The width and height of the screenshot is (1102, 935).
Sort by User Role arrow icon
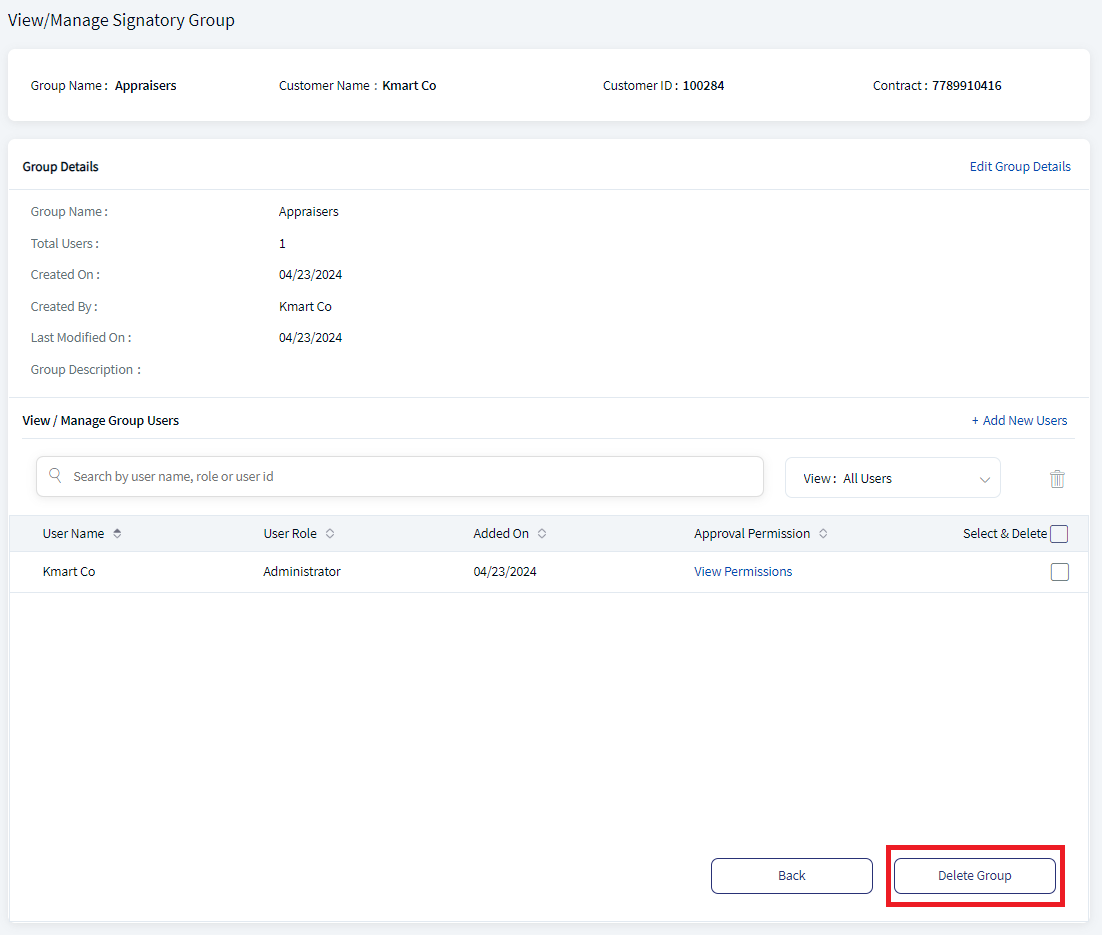(x=330, y=534)
